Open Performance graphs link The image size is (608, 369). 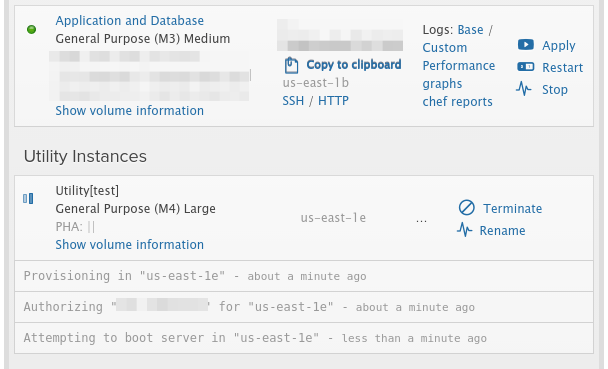click(459, 74)
